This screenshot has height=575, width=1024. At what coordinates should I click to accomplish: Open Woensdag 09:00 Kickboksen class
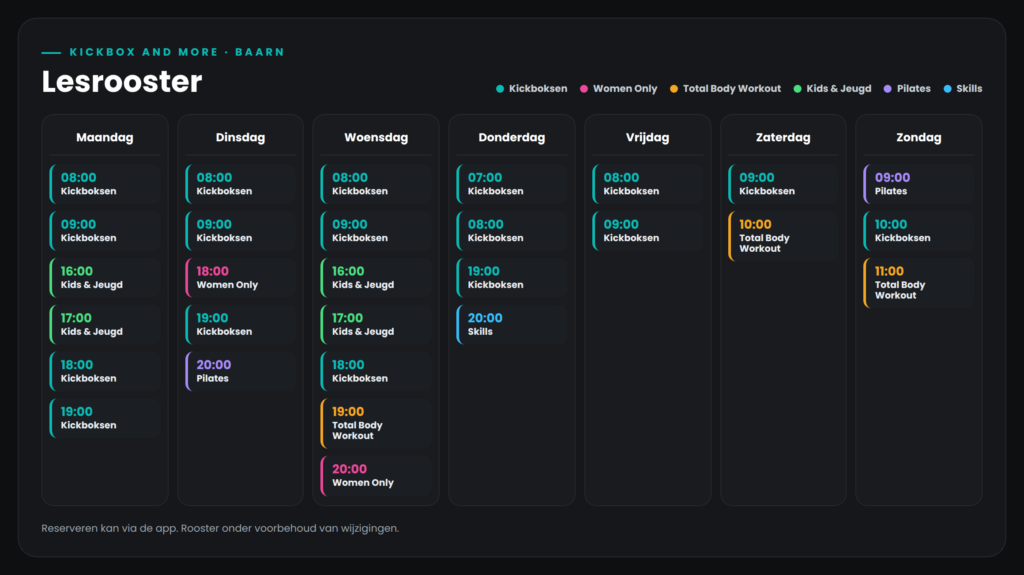[376, 231]
